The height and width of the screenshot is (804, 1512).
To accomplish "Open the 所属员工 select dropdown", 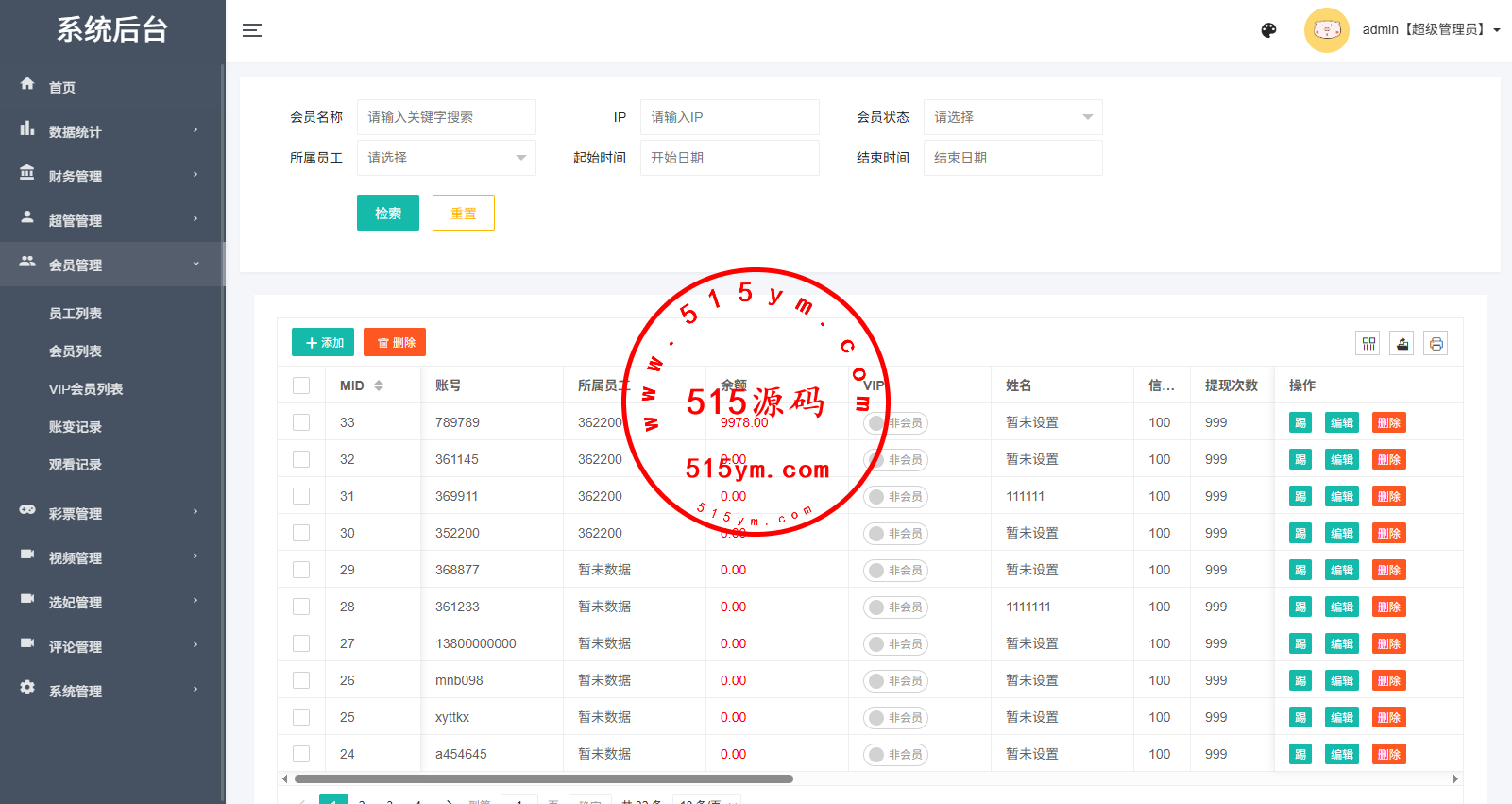I will [446, 158].
